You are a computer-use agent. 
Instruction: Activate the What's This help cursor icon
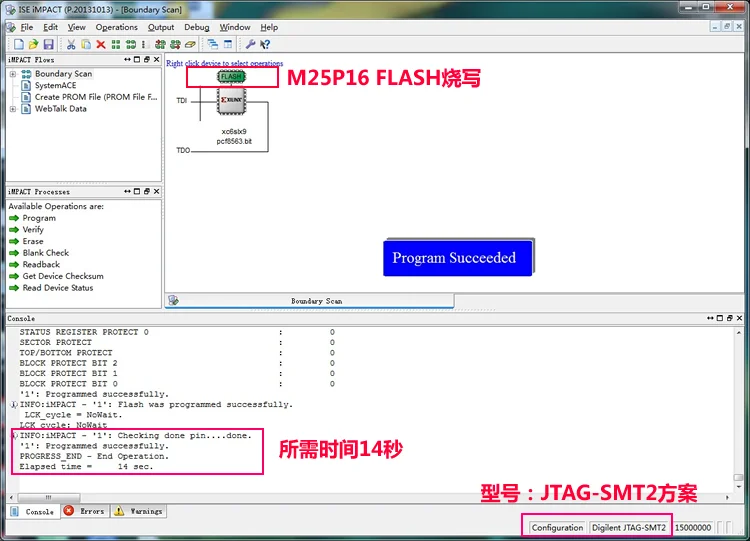[x=265, y=44]
